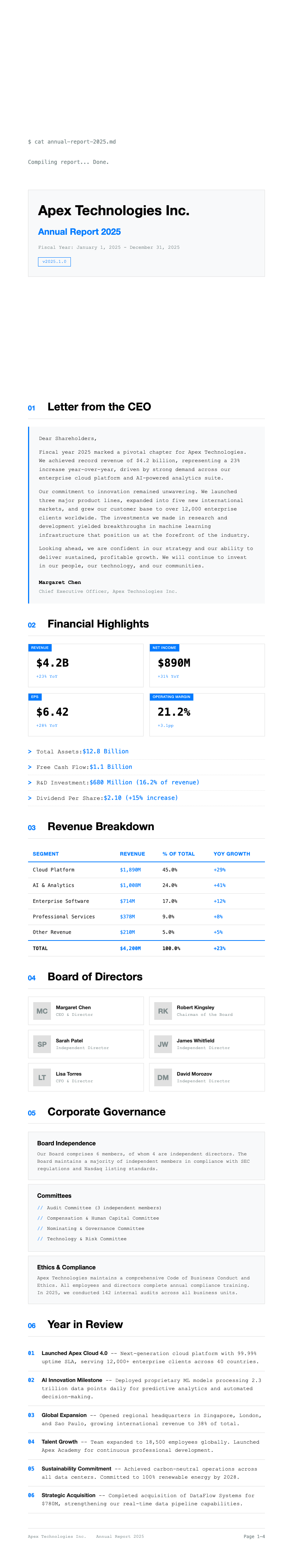
Task: Click the $4.2B revenue figure
Action: click(52, 662)
